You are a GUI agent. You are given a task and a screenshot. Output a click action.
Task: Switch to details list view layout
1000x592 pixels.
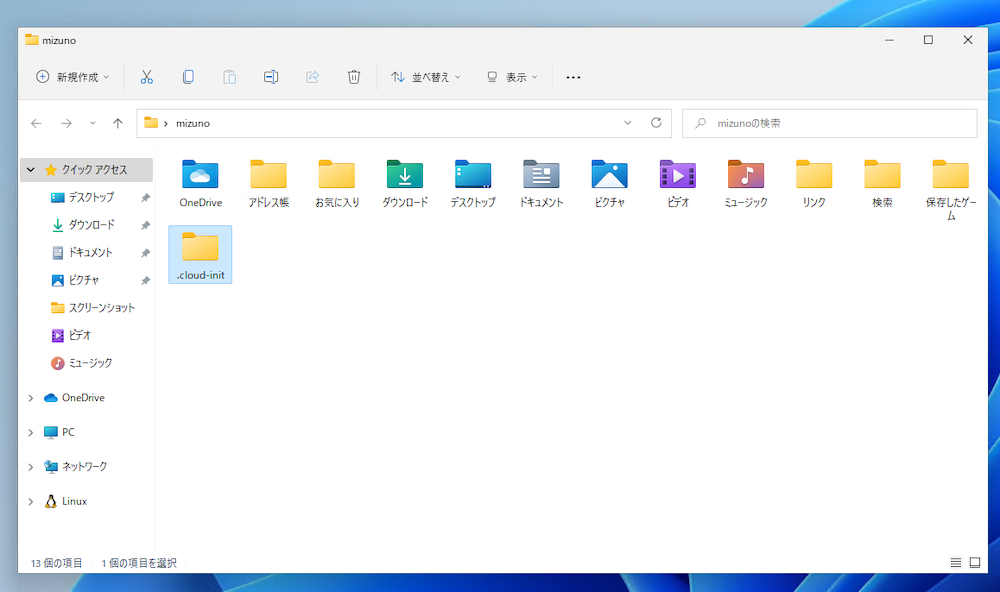[955, 563]
